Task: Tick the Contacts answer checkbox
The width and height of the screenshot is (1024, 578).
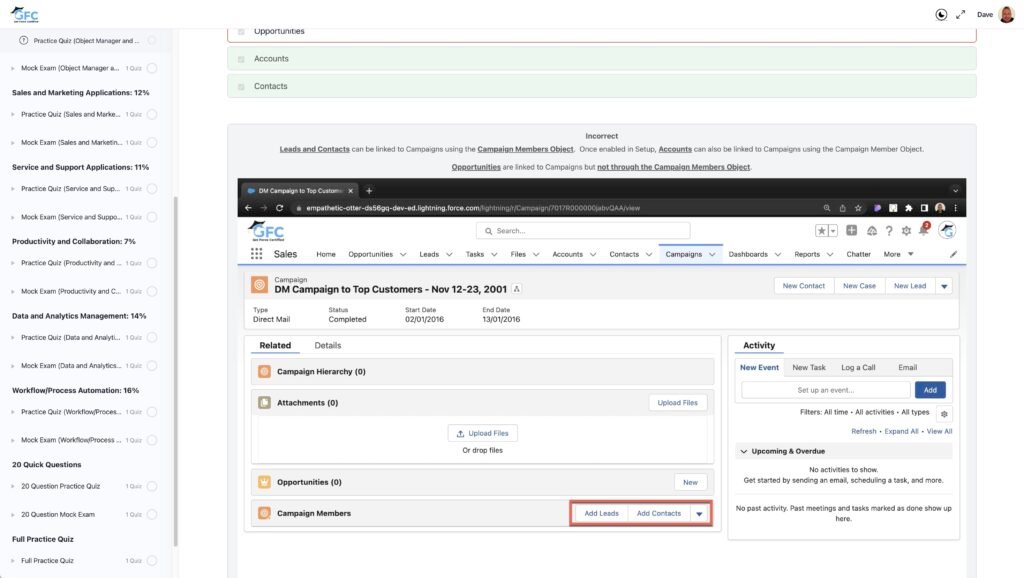Action: (242, 87)
